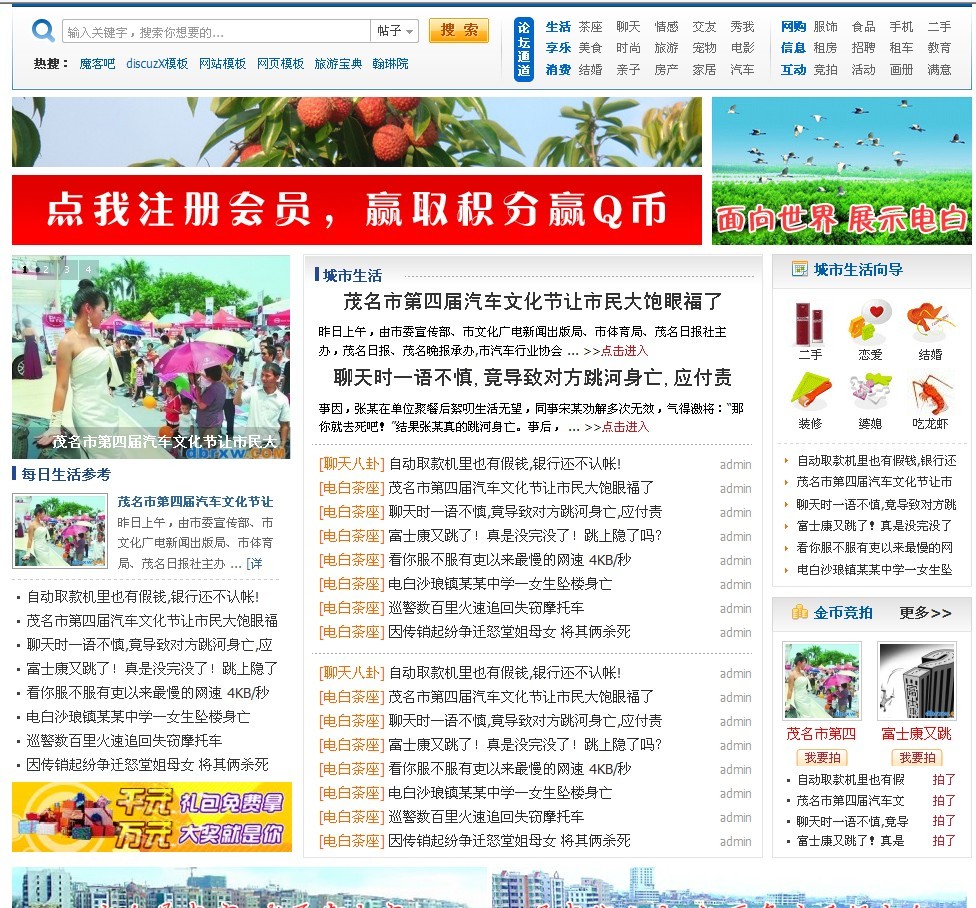976x908 pixels.
Task: Open the 画册 forum link
Action: tap(901, 69)
